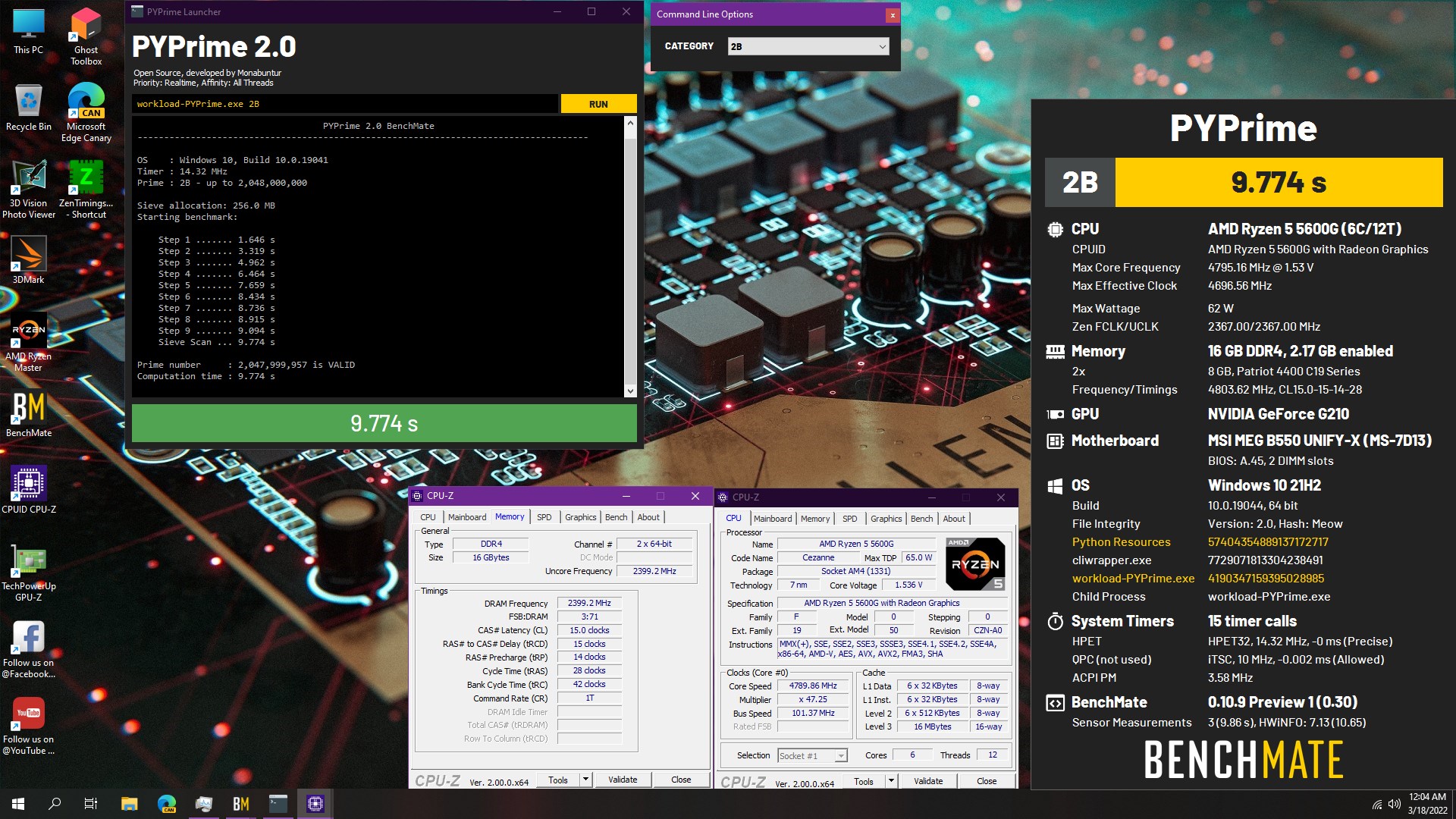Click the green 9.774 s result bar
The width and height of the screenshot is (1456, 819).
coord(384,423)
